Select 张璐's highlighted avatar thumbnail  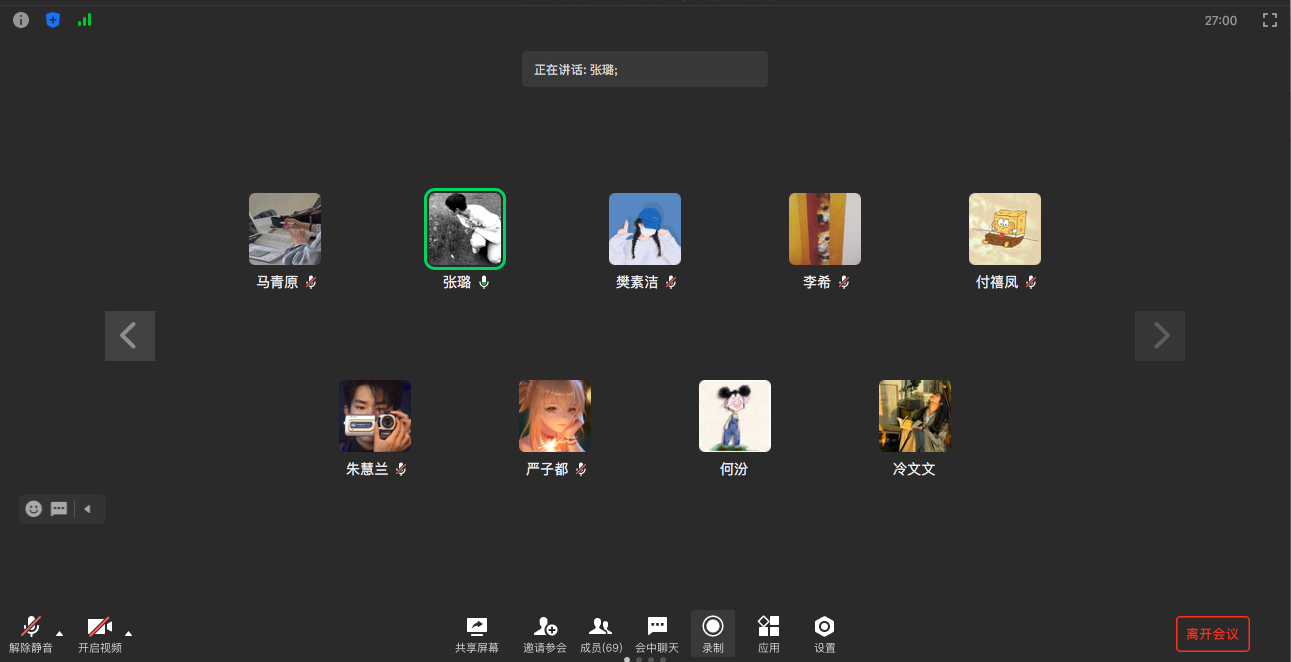465,229
